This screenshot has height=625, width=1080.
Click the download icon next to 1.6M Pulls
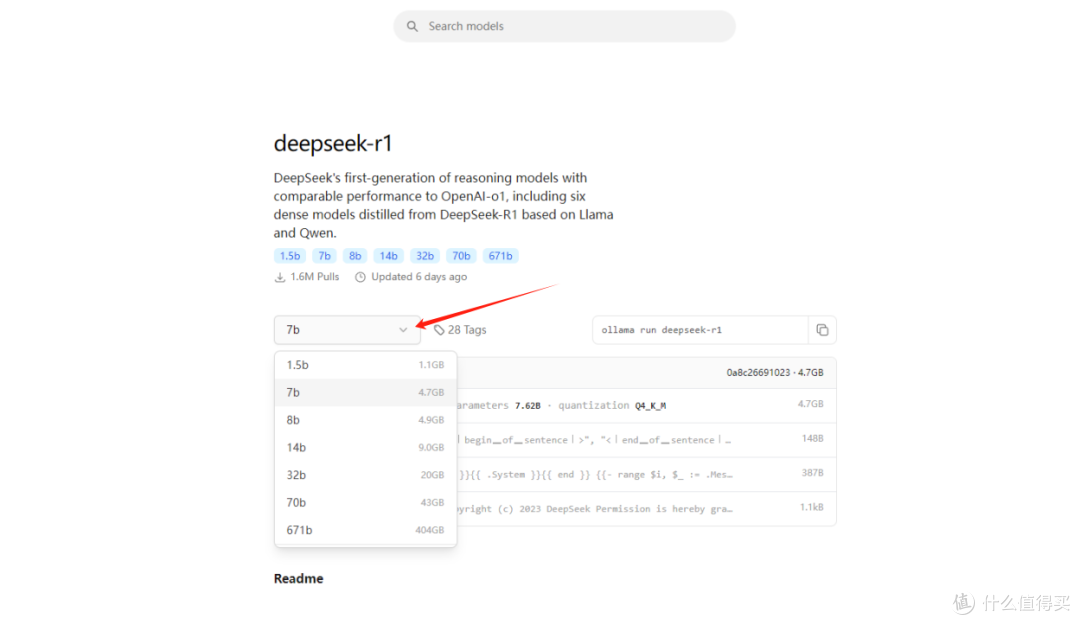click(x=280, y=277)
